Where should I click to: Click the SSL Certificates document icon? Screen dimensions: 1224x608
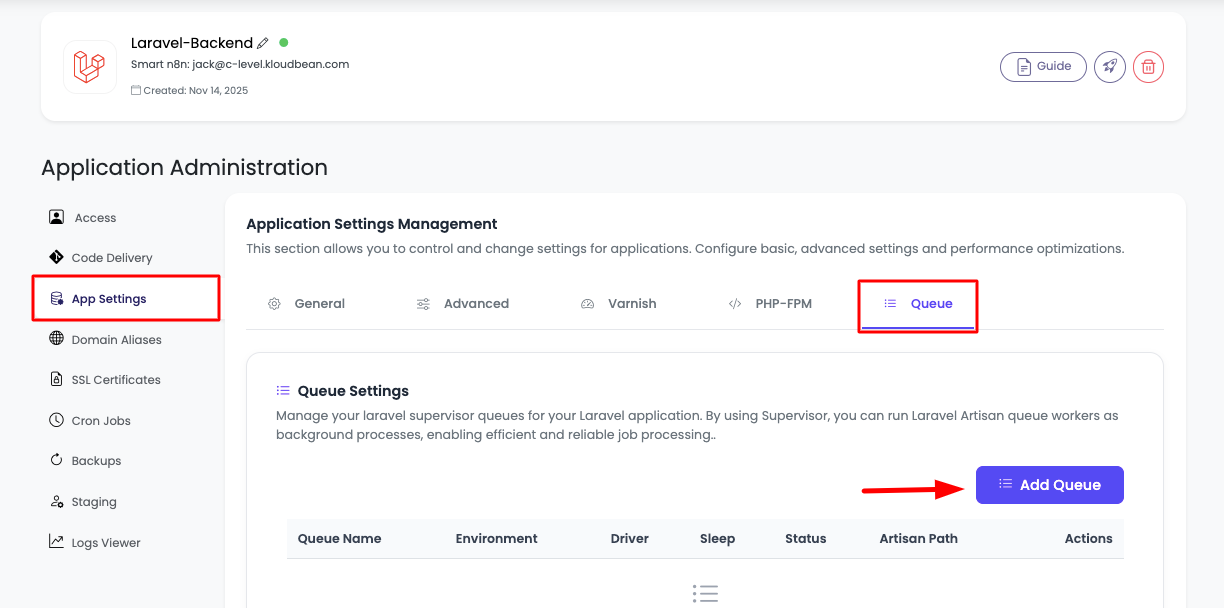click(58, 379)
